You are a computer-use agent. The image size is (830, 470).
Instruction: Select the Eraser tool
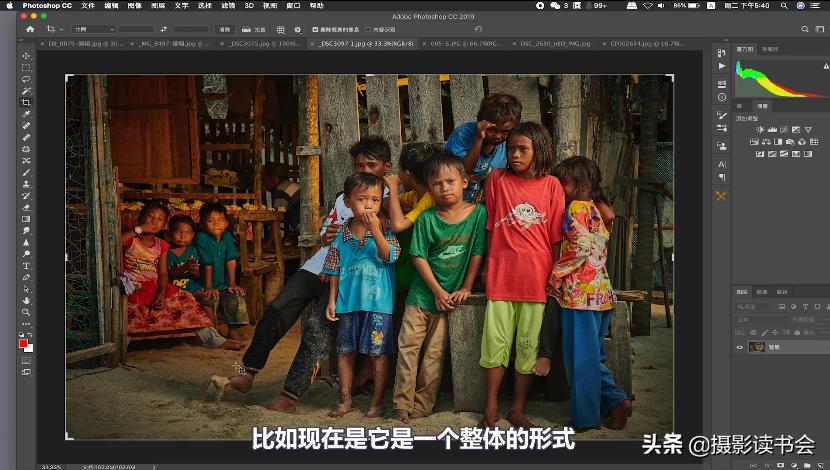point(26,207)
